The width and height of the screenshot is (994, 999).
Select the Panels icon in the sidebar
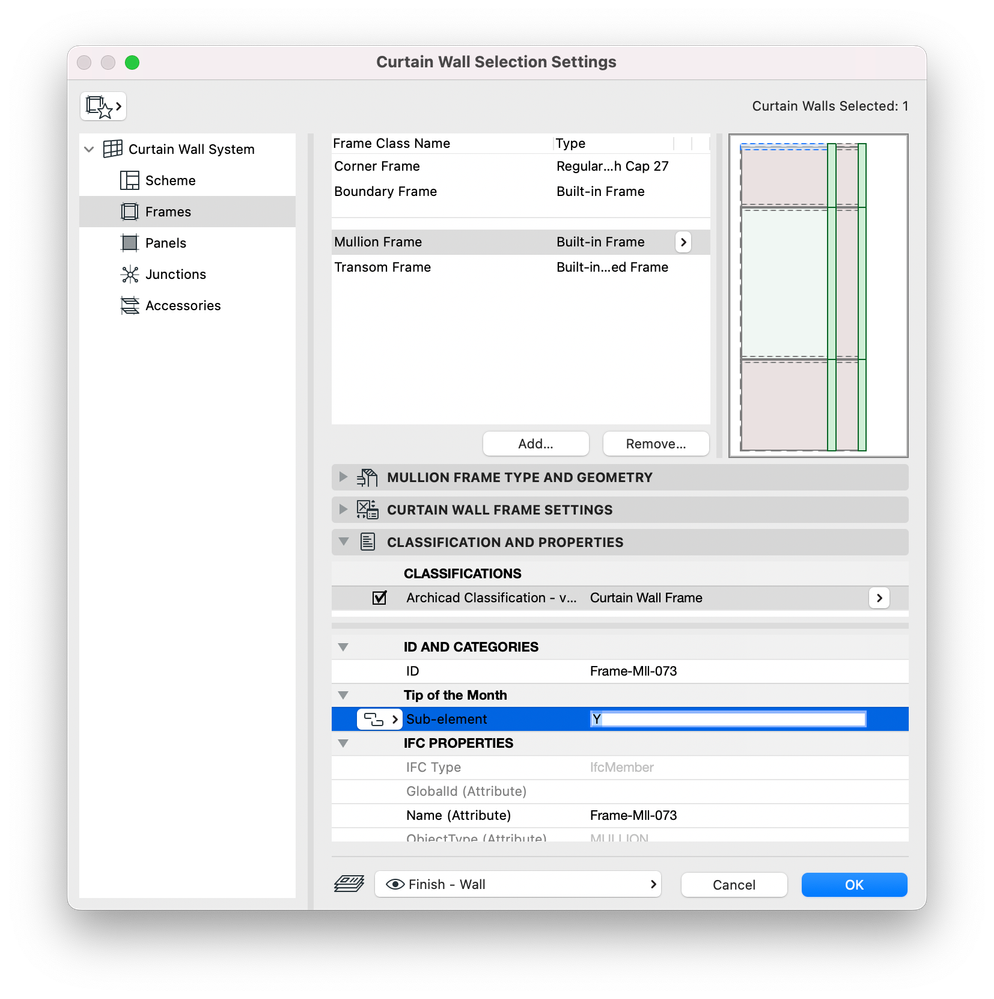(129, 243)
